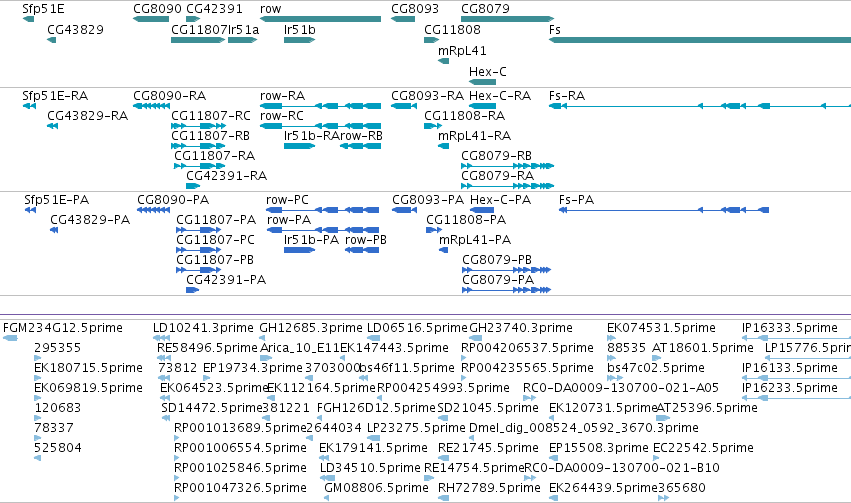
Task: Click the mRpL41-PA protein label
Action: point(475,240)
